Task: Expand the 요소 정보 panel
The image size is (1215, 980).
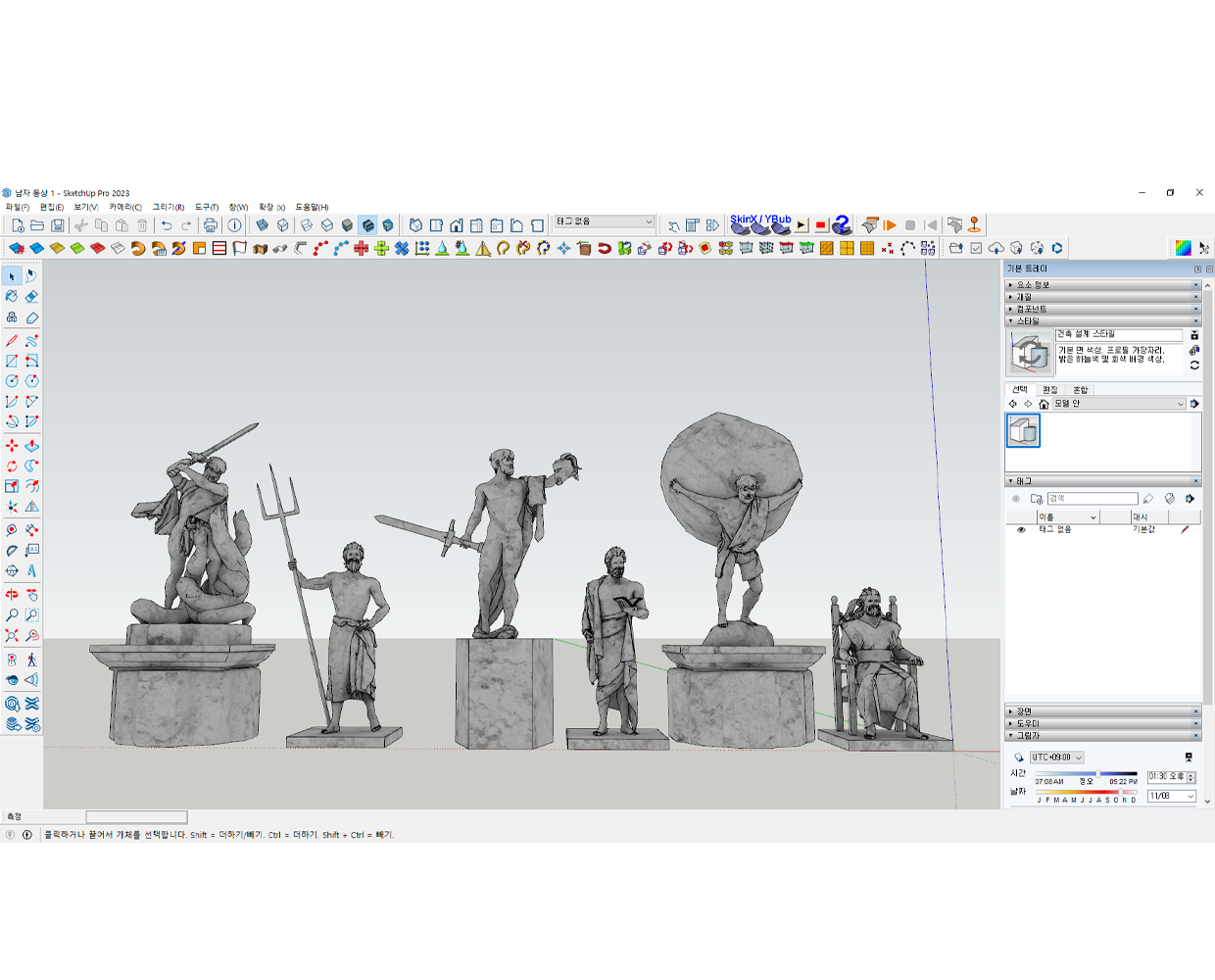Action: [1102, 285]
